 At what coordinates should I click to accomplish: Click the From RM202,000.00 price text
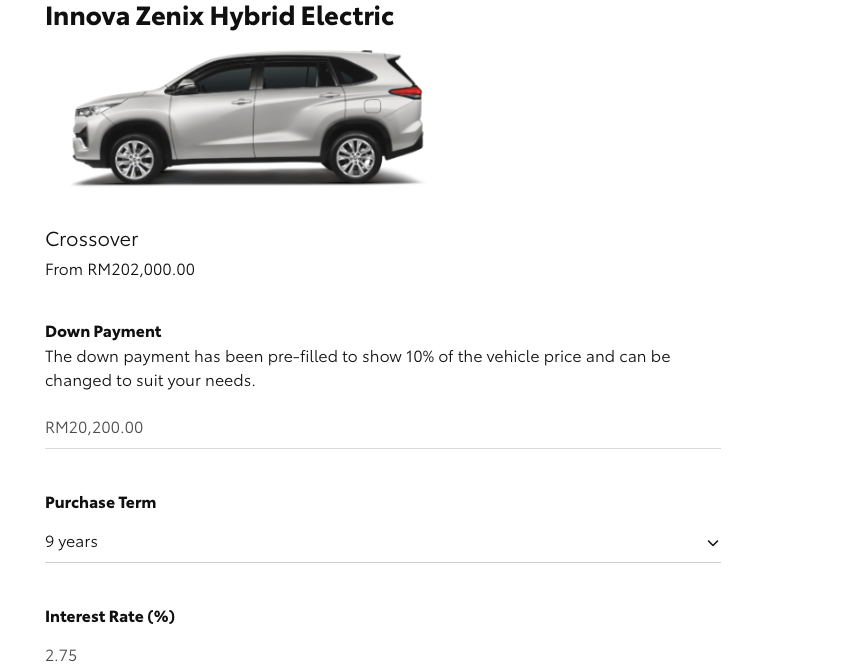point(120,269)
